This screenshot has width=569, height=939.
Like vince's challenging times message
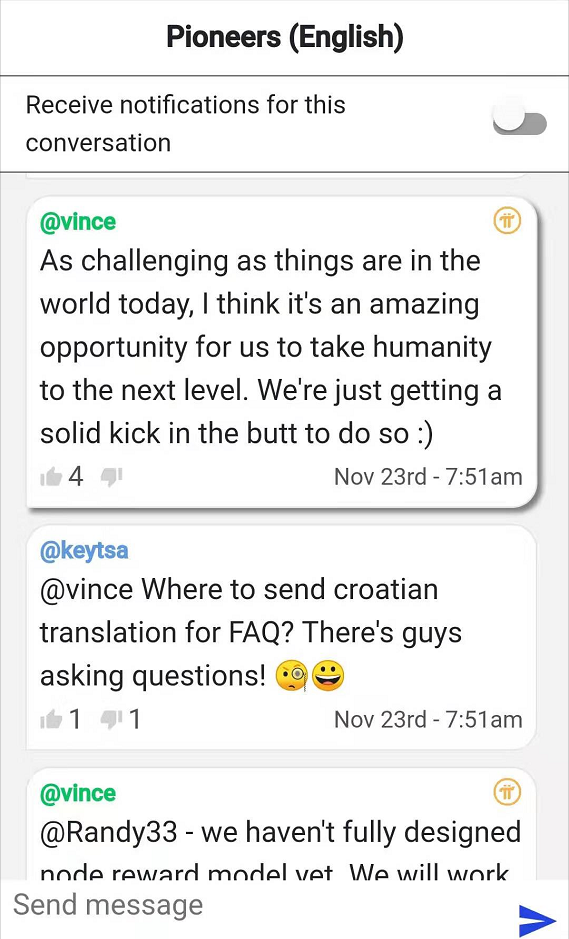pyautogui.click(x=51, y=477)
